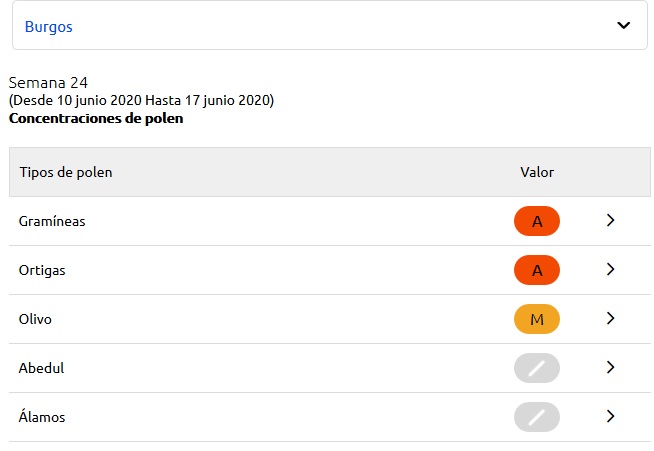This screenshot has width=654, height=451.
Task: Select the Gramíneas pollen type label
Action: click(x=52, y=221)
